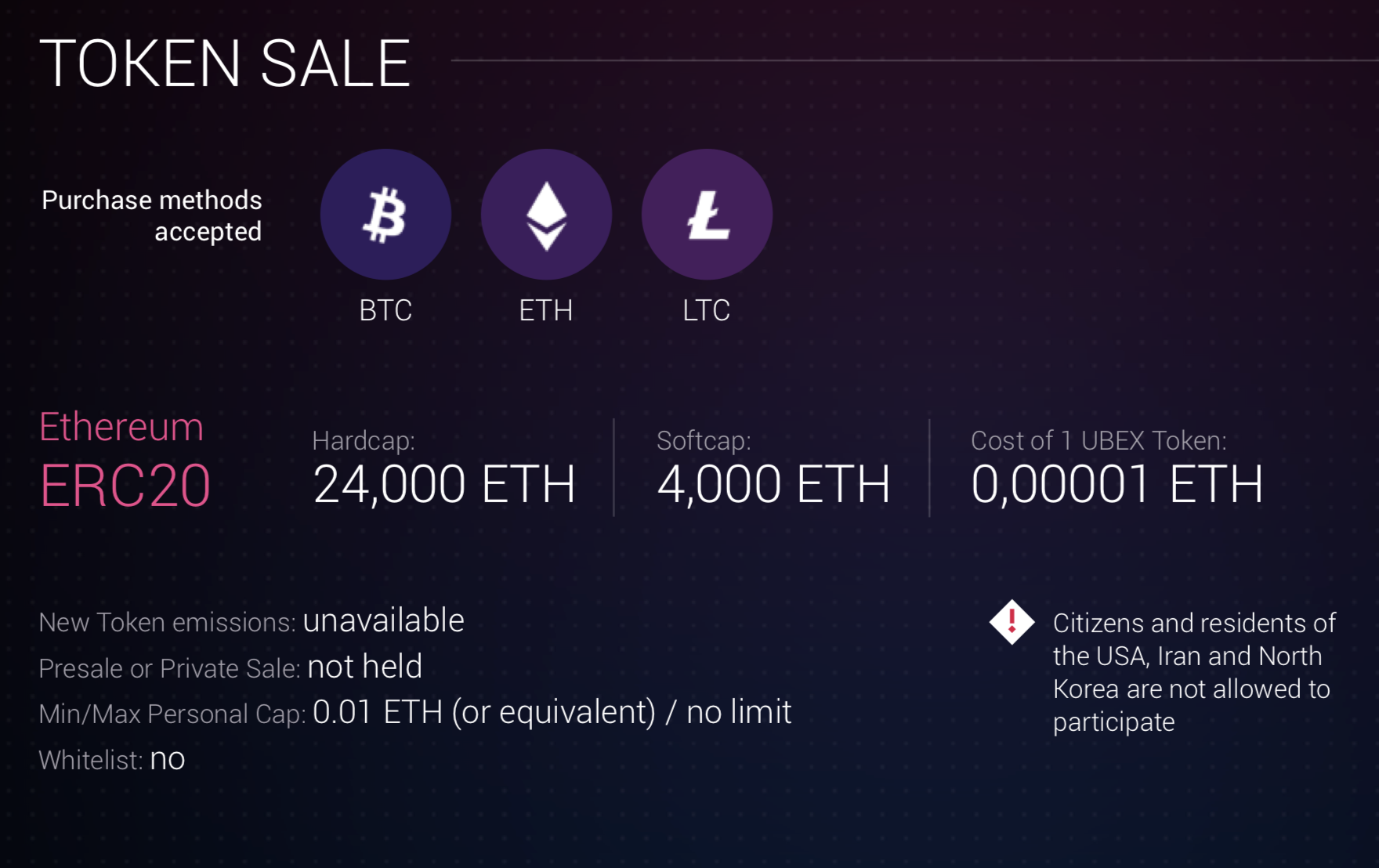Click the Bitcoin BTC circle icon

pos(385,215)
